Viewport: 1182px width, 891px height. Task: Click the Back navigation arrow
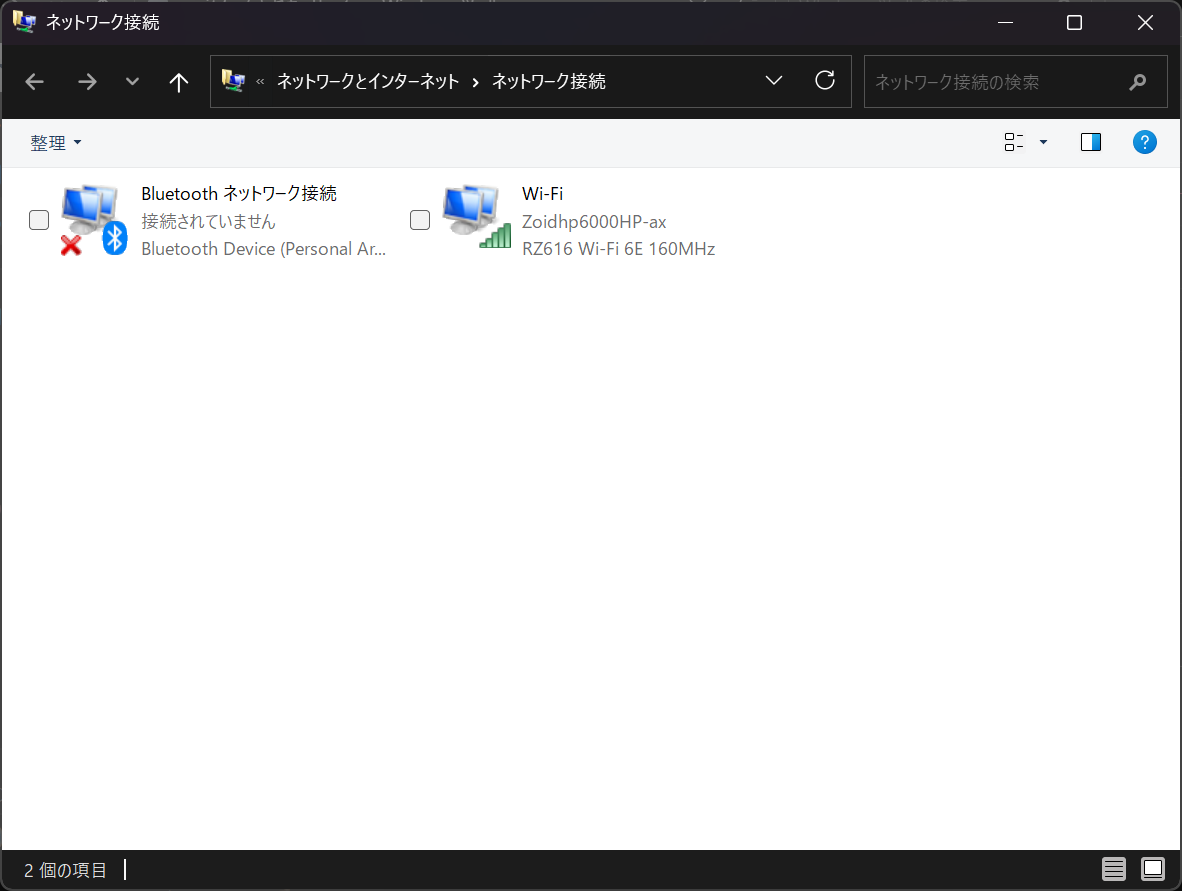35,82
